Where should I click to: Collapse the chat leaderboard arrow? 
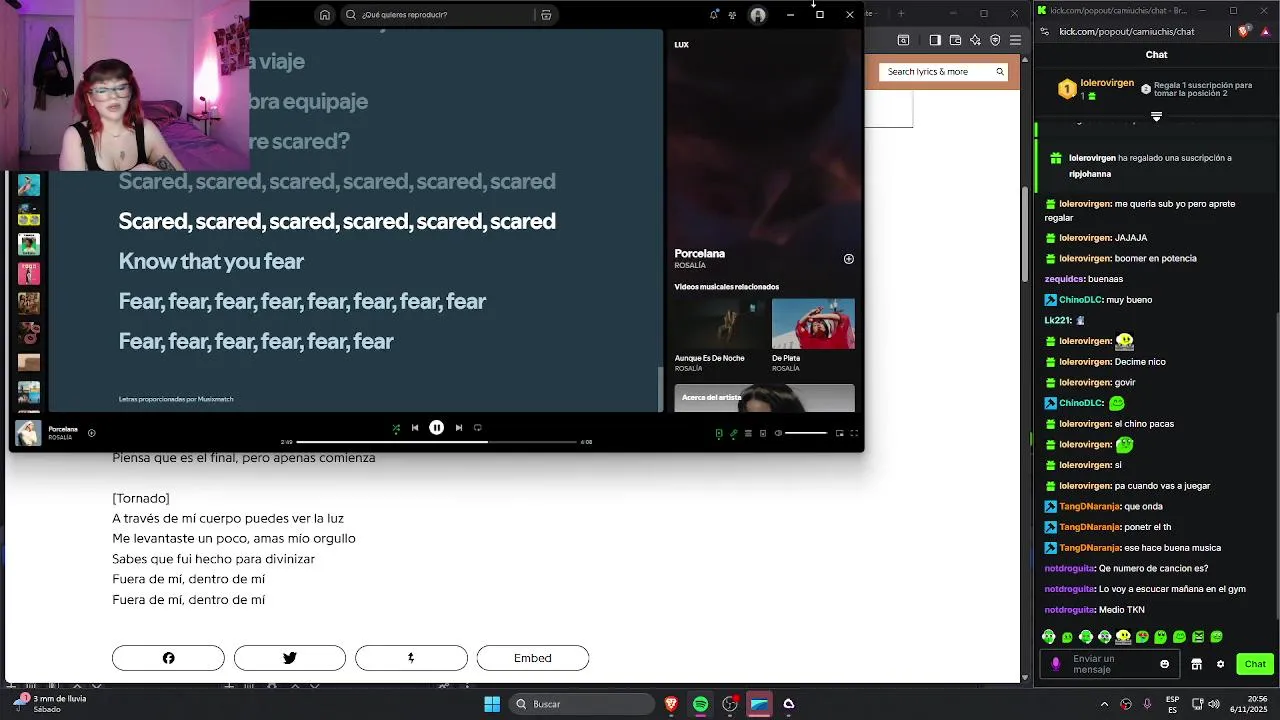point(1156,117)
